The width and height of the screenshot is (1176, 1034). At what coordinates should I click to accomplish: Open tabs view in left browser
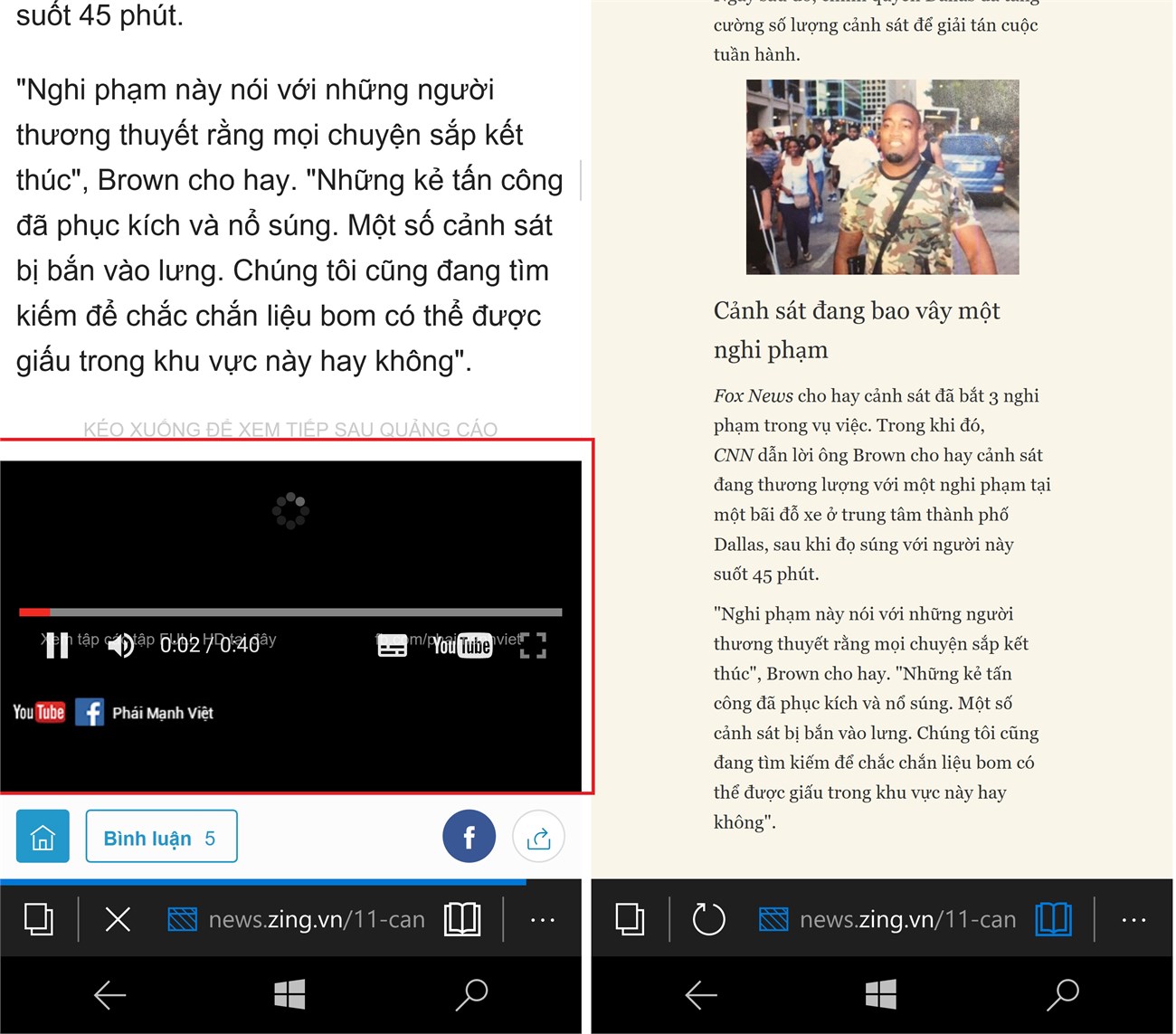tap(38, 919)
